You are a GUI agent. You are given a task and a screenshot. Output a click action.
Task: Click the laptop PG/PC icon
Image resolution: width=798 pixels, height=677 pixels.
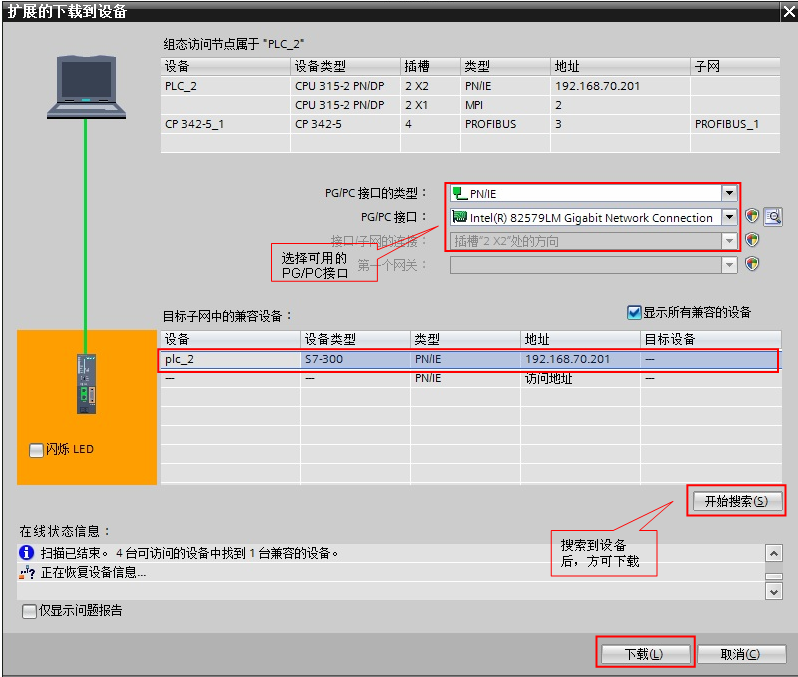(86, 87)
